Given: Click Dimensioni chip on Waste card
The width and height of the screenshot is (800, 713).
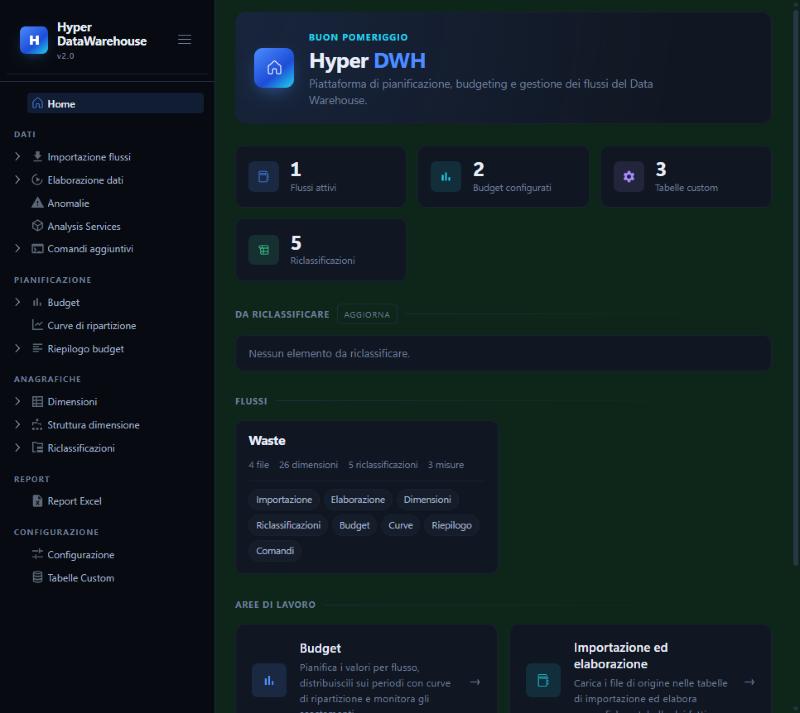Looking at the screenshot, I should click(x=428, y=500).
